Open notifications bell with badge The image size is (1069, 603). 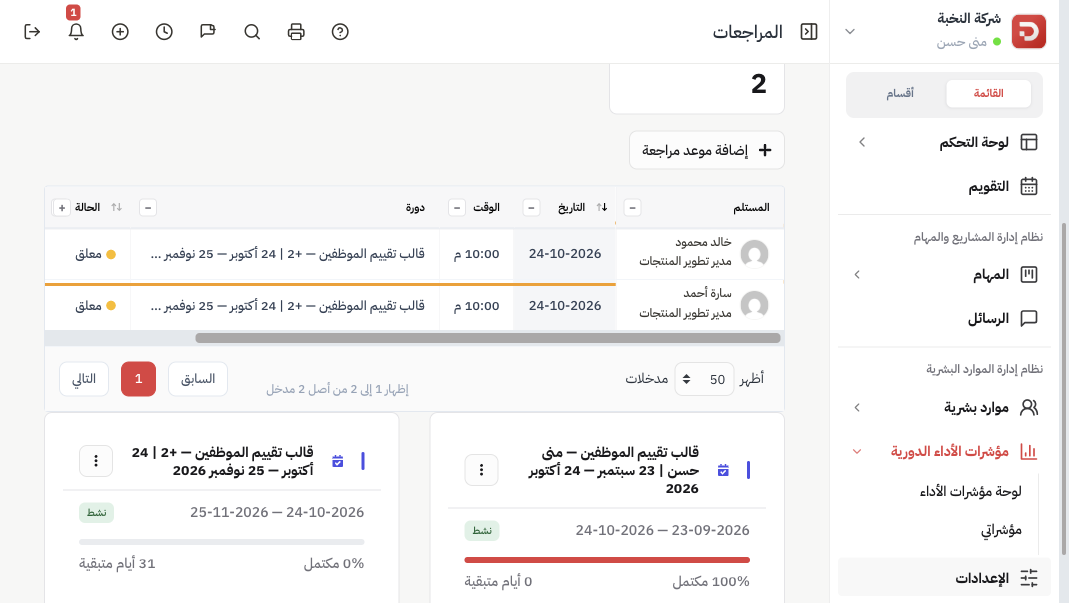76,31
